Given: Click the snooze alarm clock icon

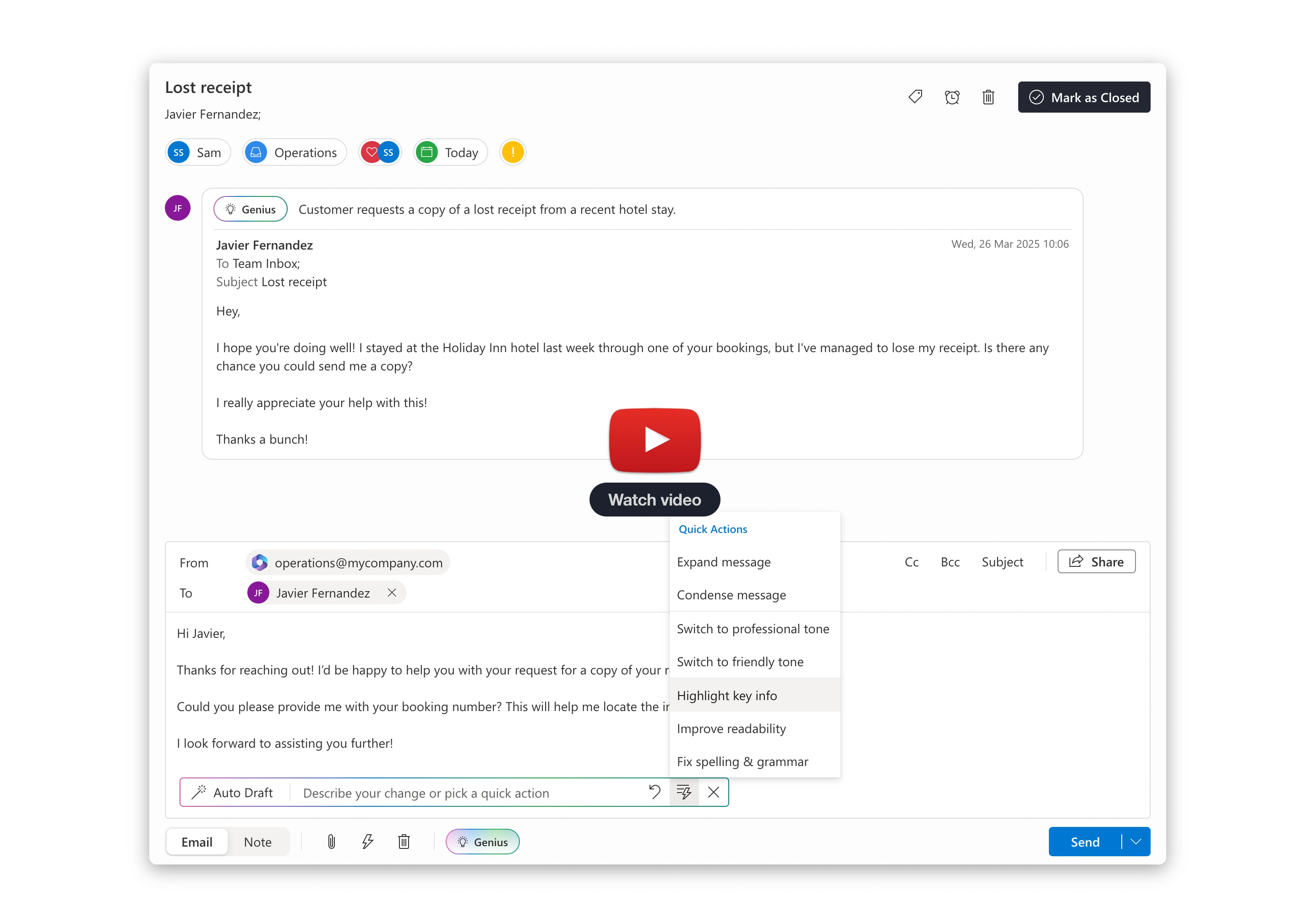Looking at the screenshot, I should [x=952, y=97].
